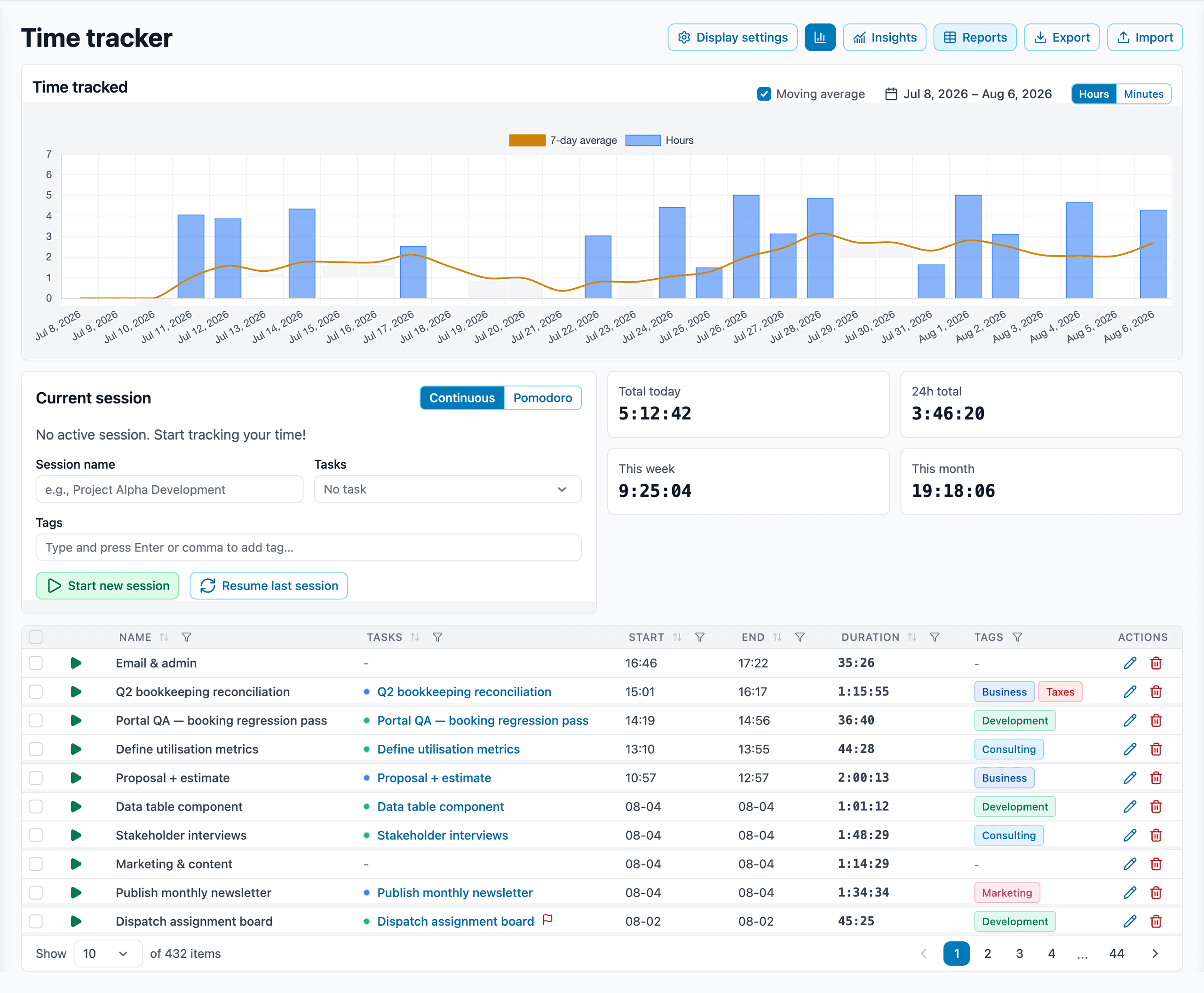Click the Jul 26, 2026 chart bar

745,246
